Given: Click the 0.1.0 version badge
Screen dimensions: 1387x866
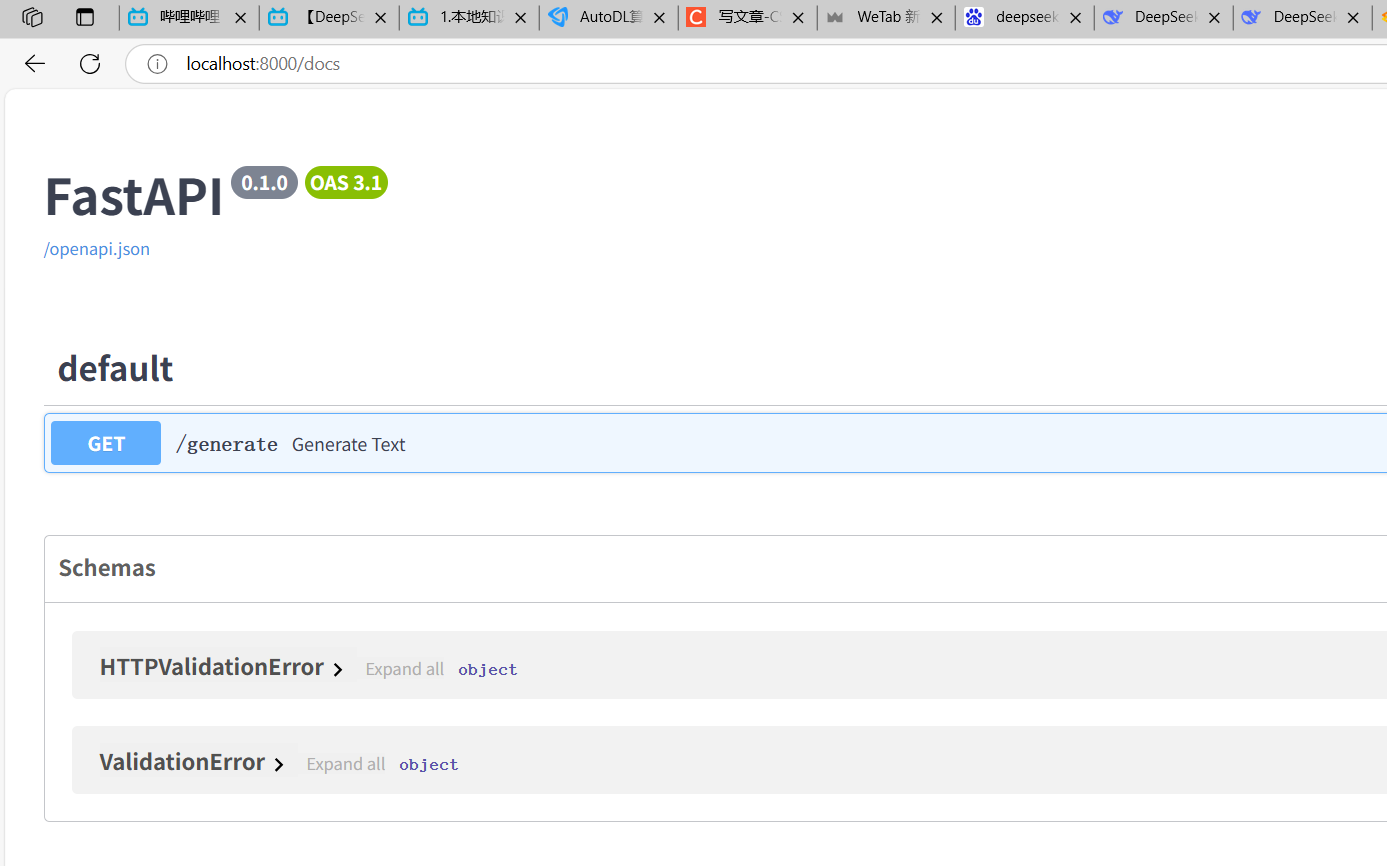Looking at the screenshot, I should 264,183.
